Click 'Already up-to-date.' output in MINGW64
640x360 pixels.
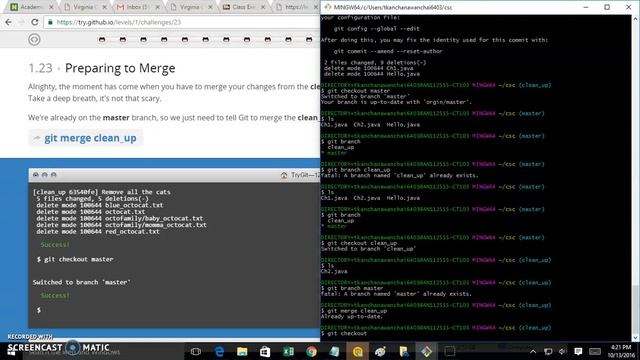click(x=352, y=316)
